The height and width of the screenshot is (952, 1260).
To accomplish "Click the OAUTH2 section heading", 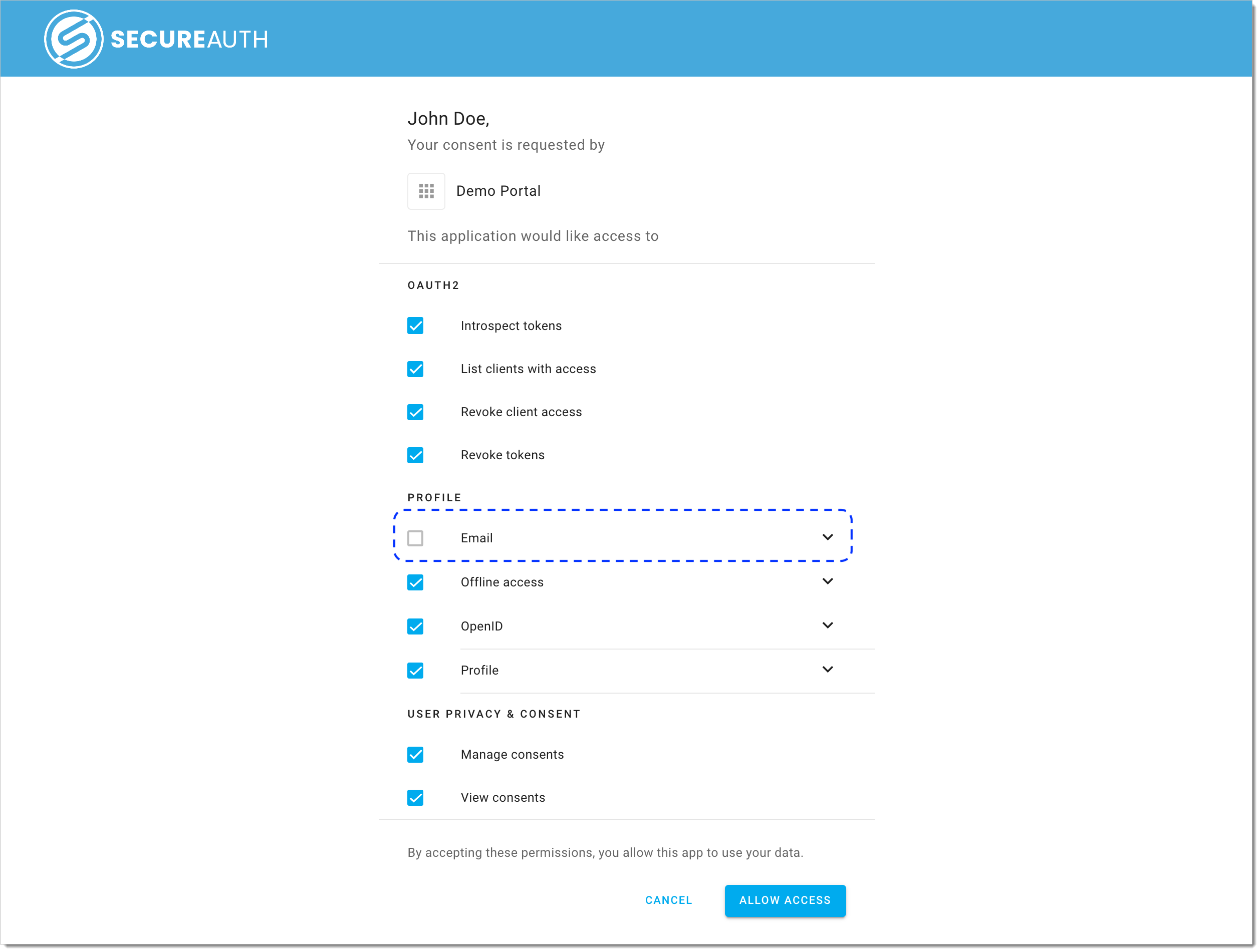I will pyautogui.click(x=433, y=286).
